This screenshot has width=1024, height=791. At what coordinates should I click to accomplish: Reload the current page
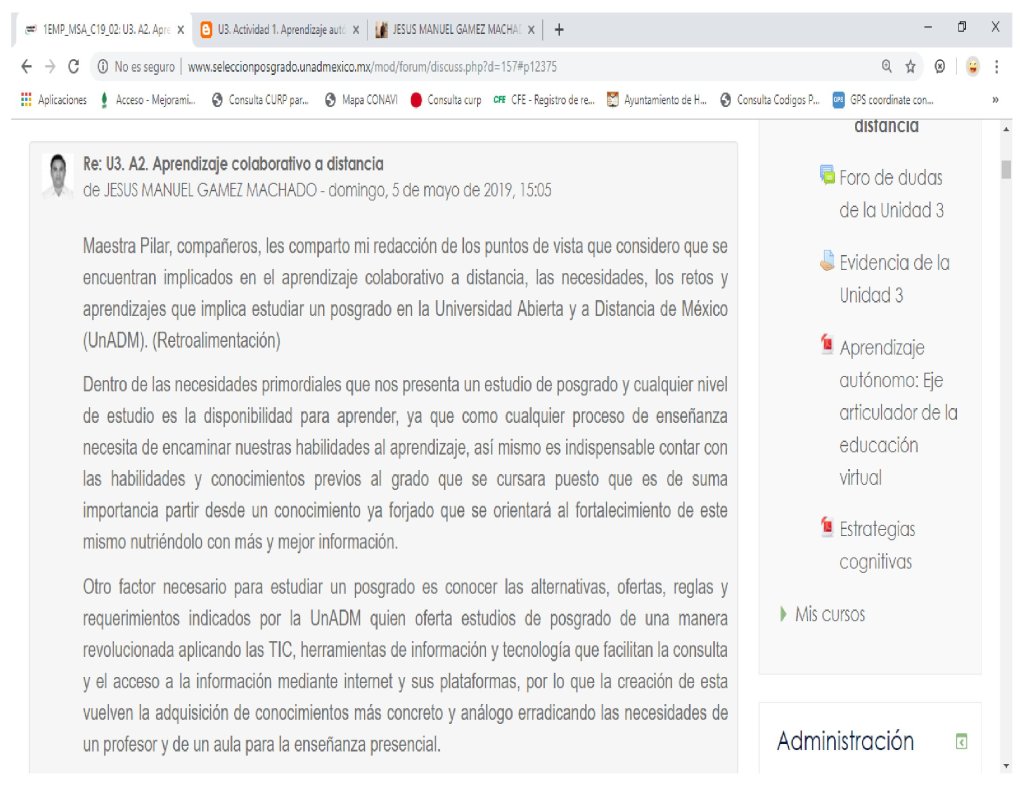tap(73, 67)
